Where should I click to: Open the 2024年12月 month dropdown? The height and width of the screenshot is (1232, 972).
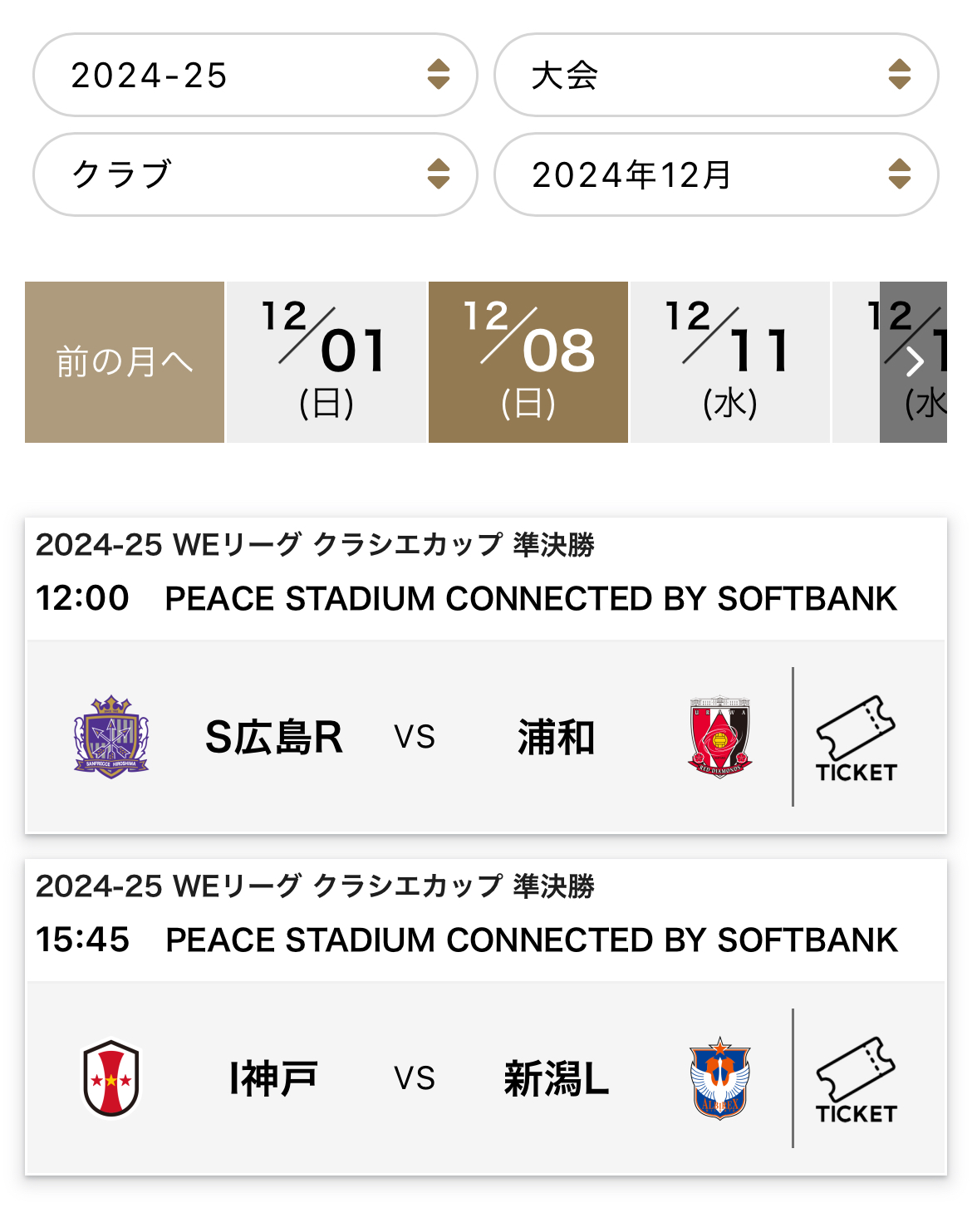point(716,174)
